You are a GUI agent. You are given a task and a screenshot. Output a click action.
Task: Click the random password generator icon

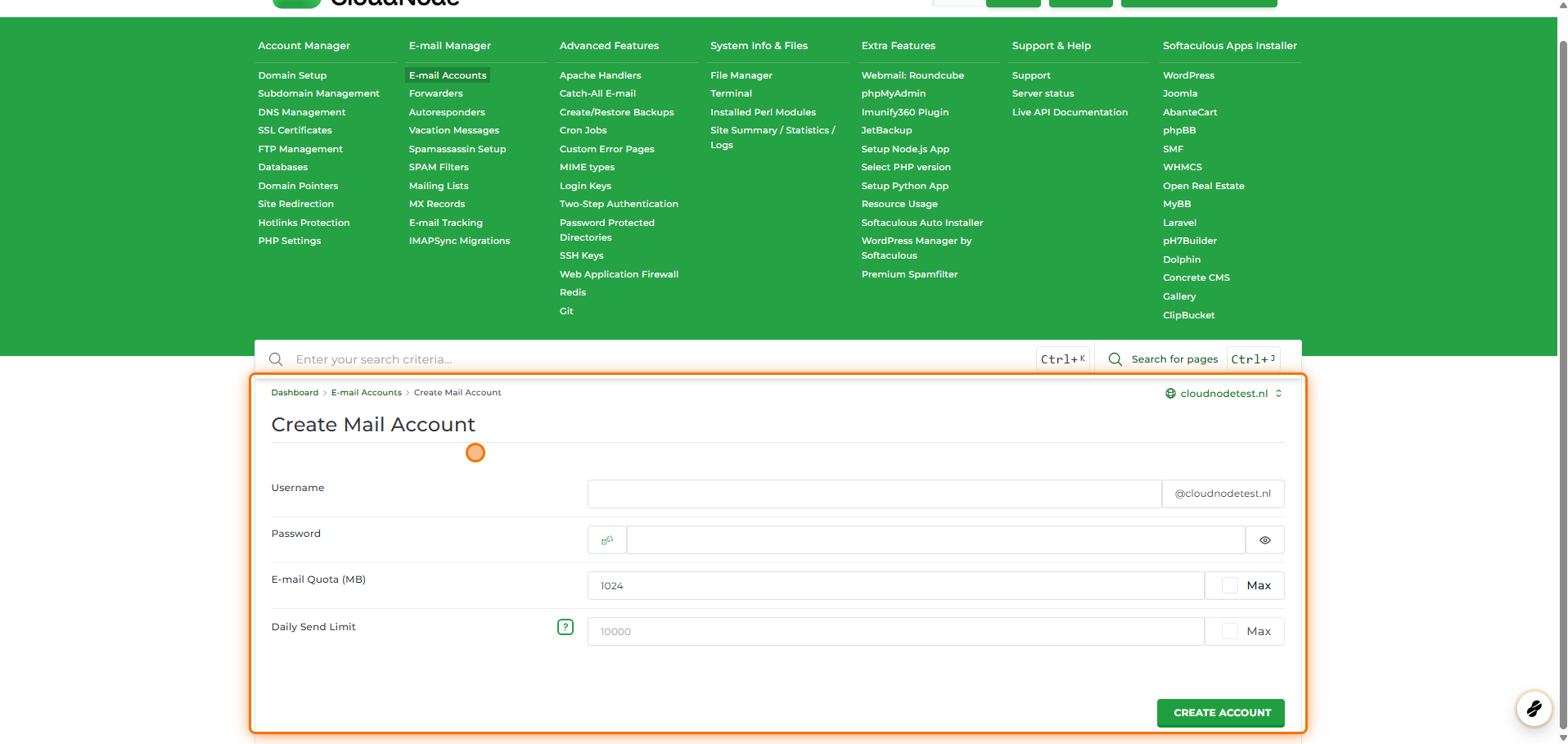click(607, 540)
